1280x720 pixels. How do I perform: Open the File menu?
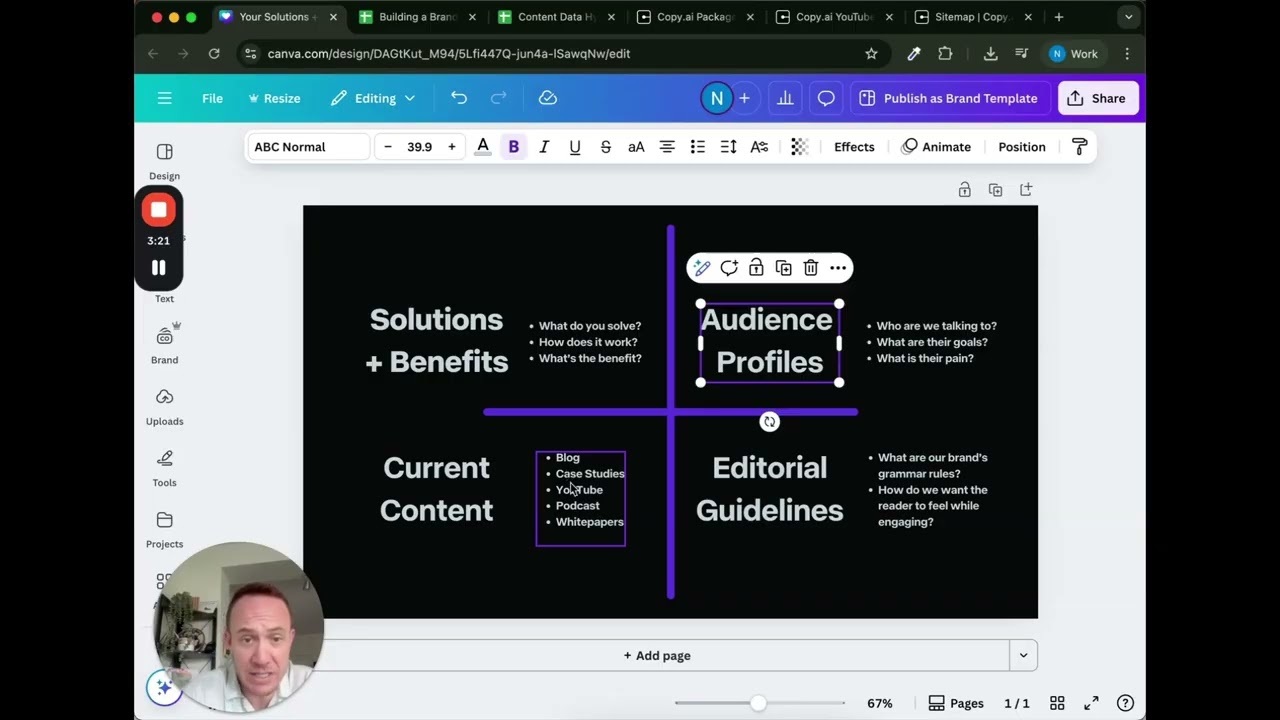212,98
